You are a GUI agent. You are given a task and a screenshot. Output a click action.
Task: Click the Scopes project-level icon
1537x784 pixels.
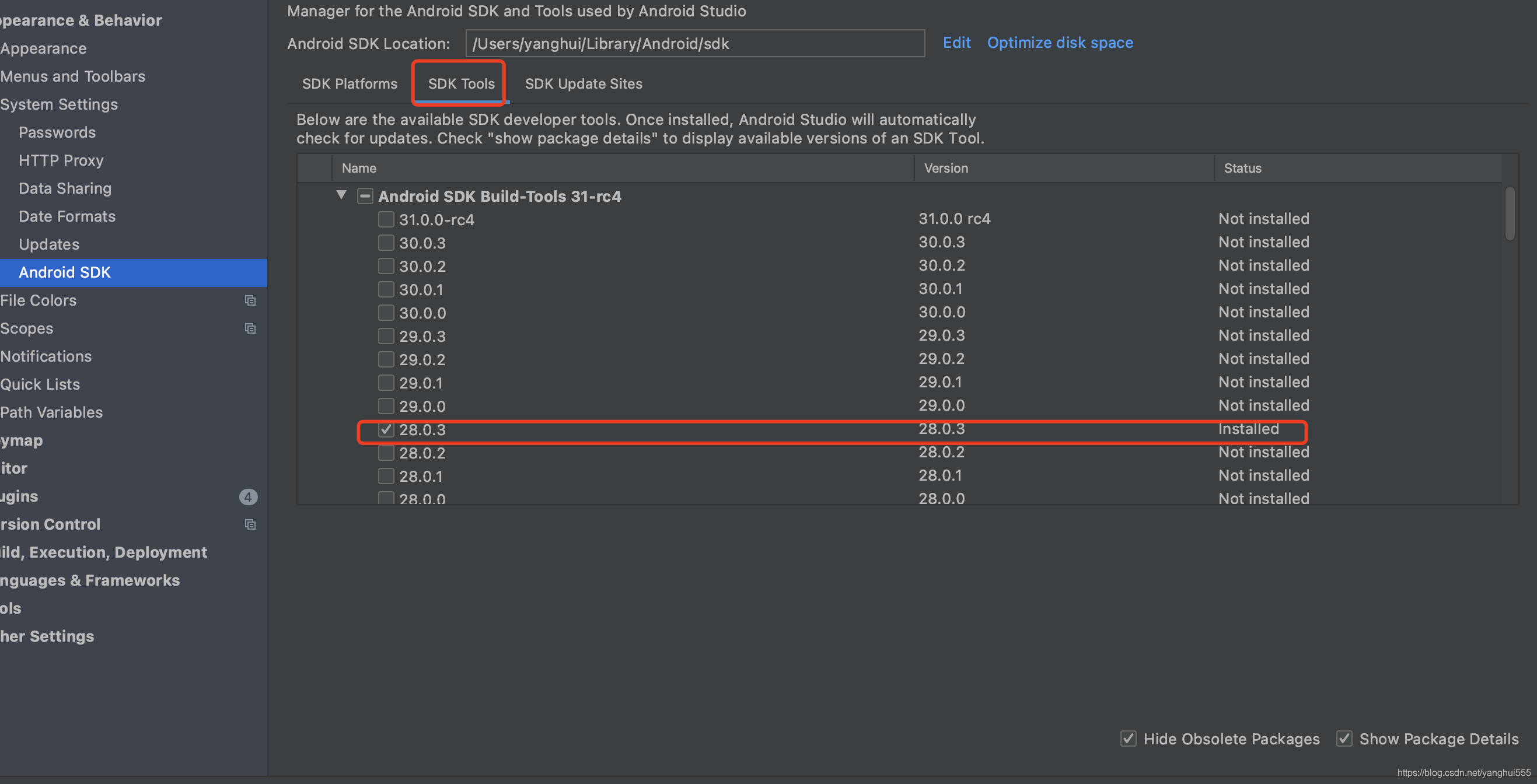tap(250, 329)
